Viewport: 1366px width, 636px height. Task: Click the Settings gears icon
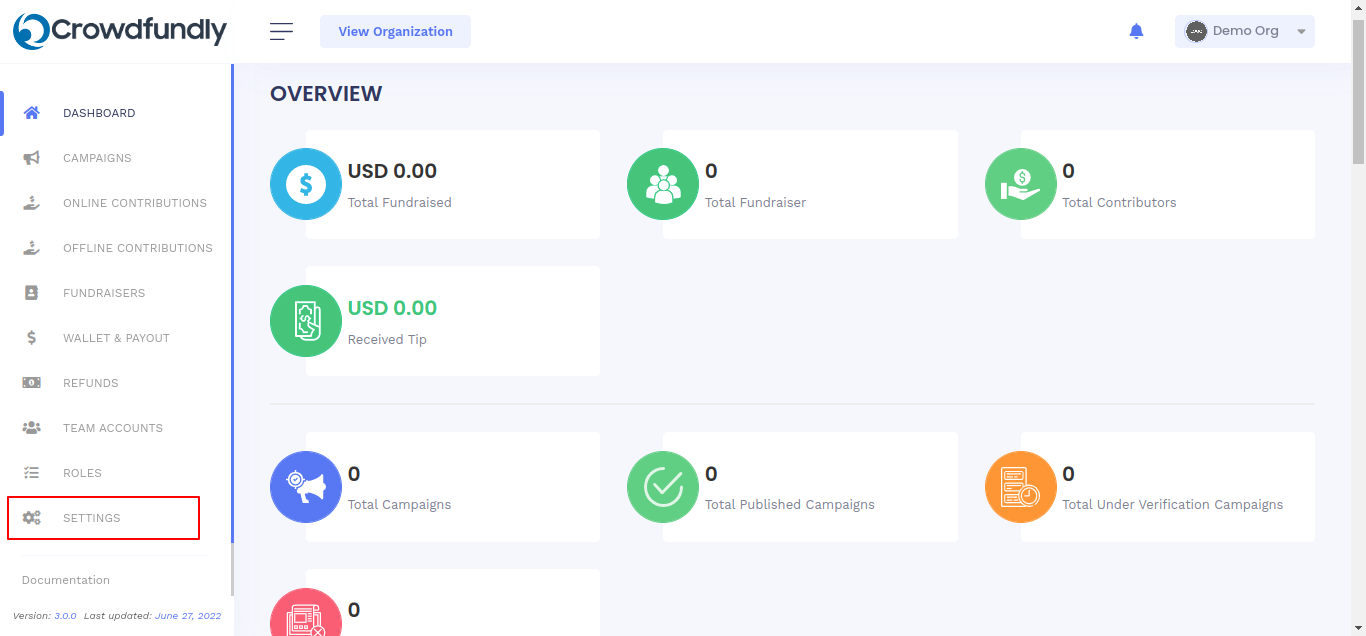32,518
